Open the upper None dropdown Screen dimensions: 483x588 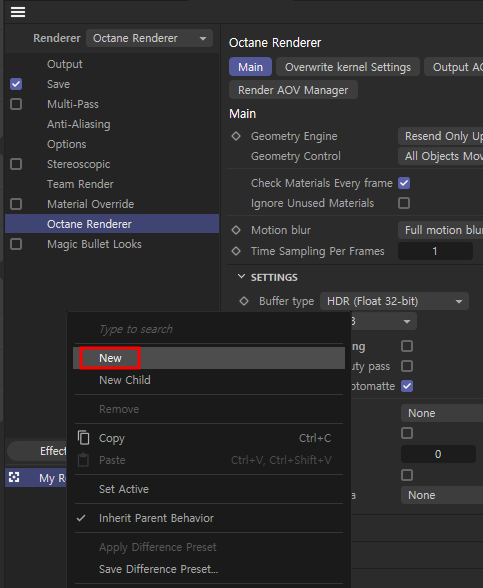442,413
